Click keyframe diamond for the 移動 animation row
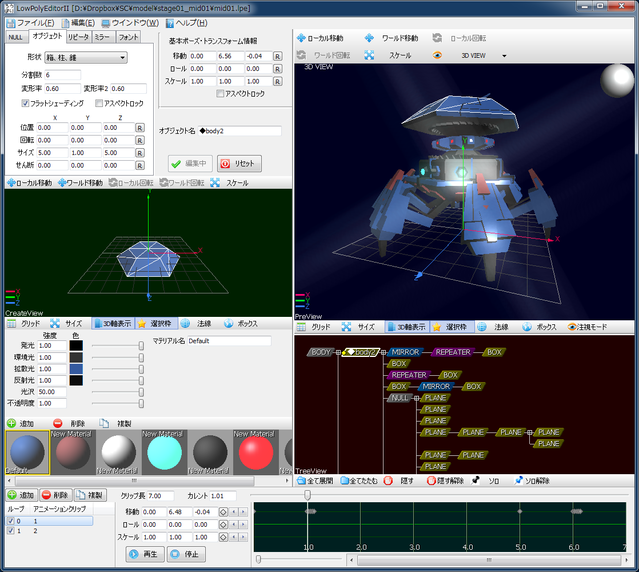Image resolution: width=639 pixels, height=572 pixels. coord(223,512)
